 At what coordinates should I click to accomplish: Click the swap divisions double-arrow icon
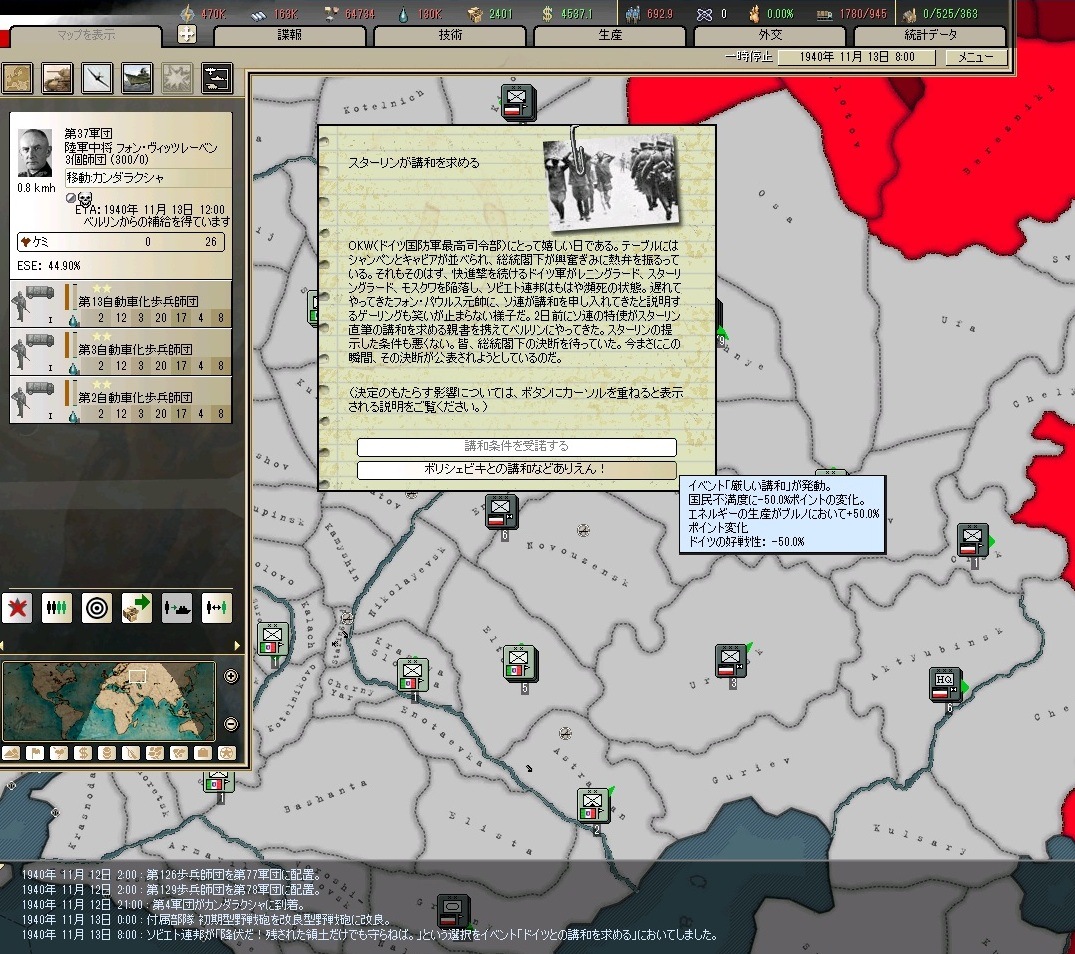tap(217, 607)
